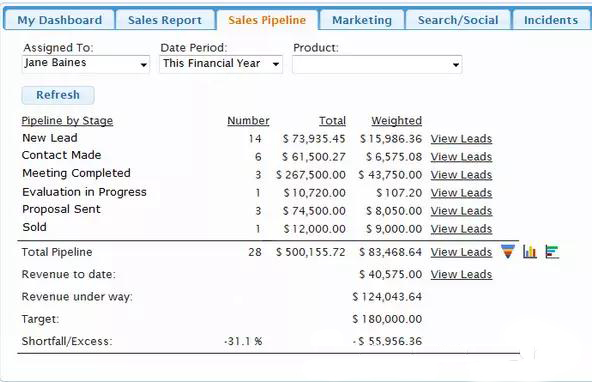
Task: Go to the Incidents tab
Action: point(551,20)
